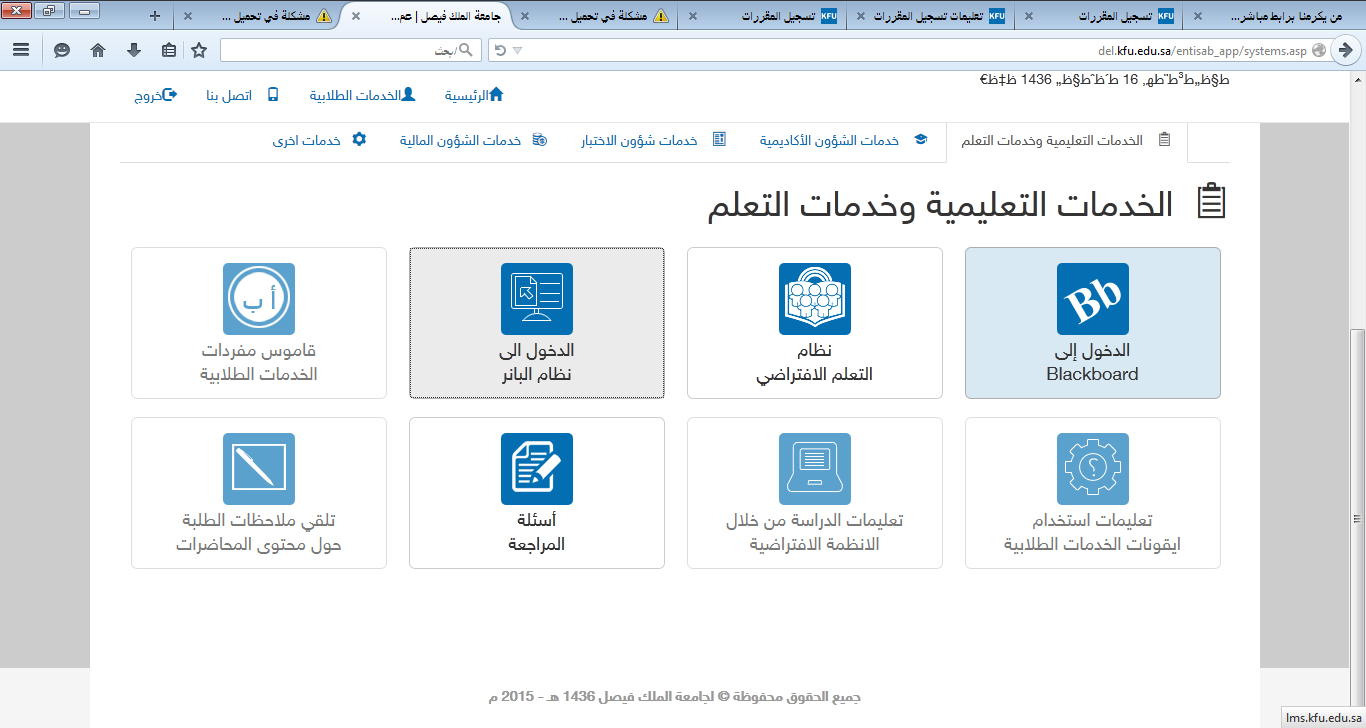Click the browser search input field
The image size is (1366, 728).
340,50
